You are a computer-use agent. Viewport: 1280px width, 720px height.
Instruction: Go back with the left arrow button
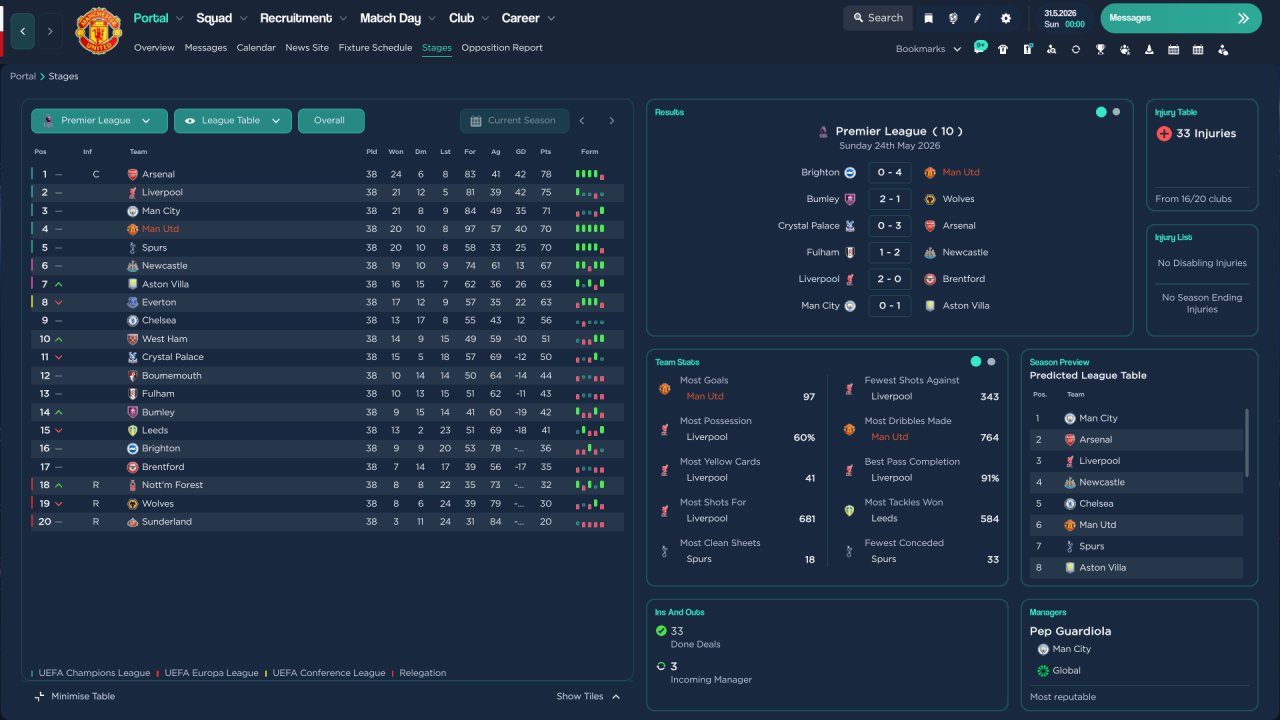pos(23,32)
